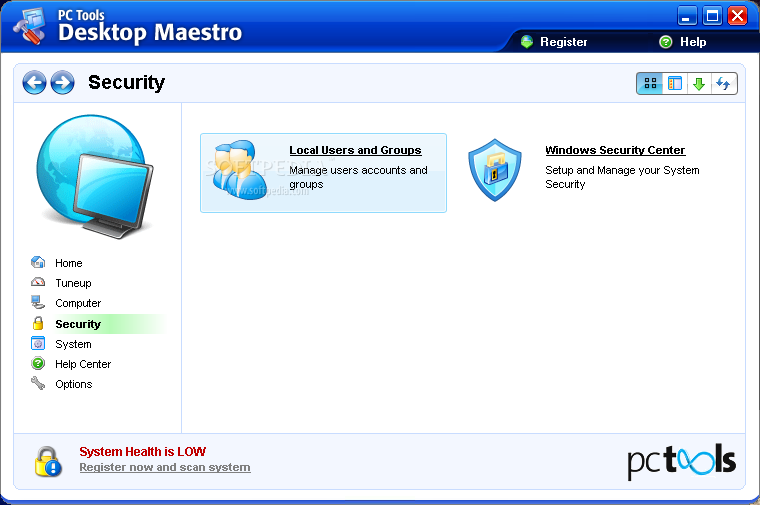Click the green Help question mark icon
The width and height of the screenshot is (760, 505).
[x=666, y=42]
